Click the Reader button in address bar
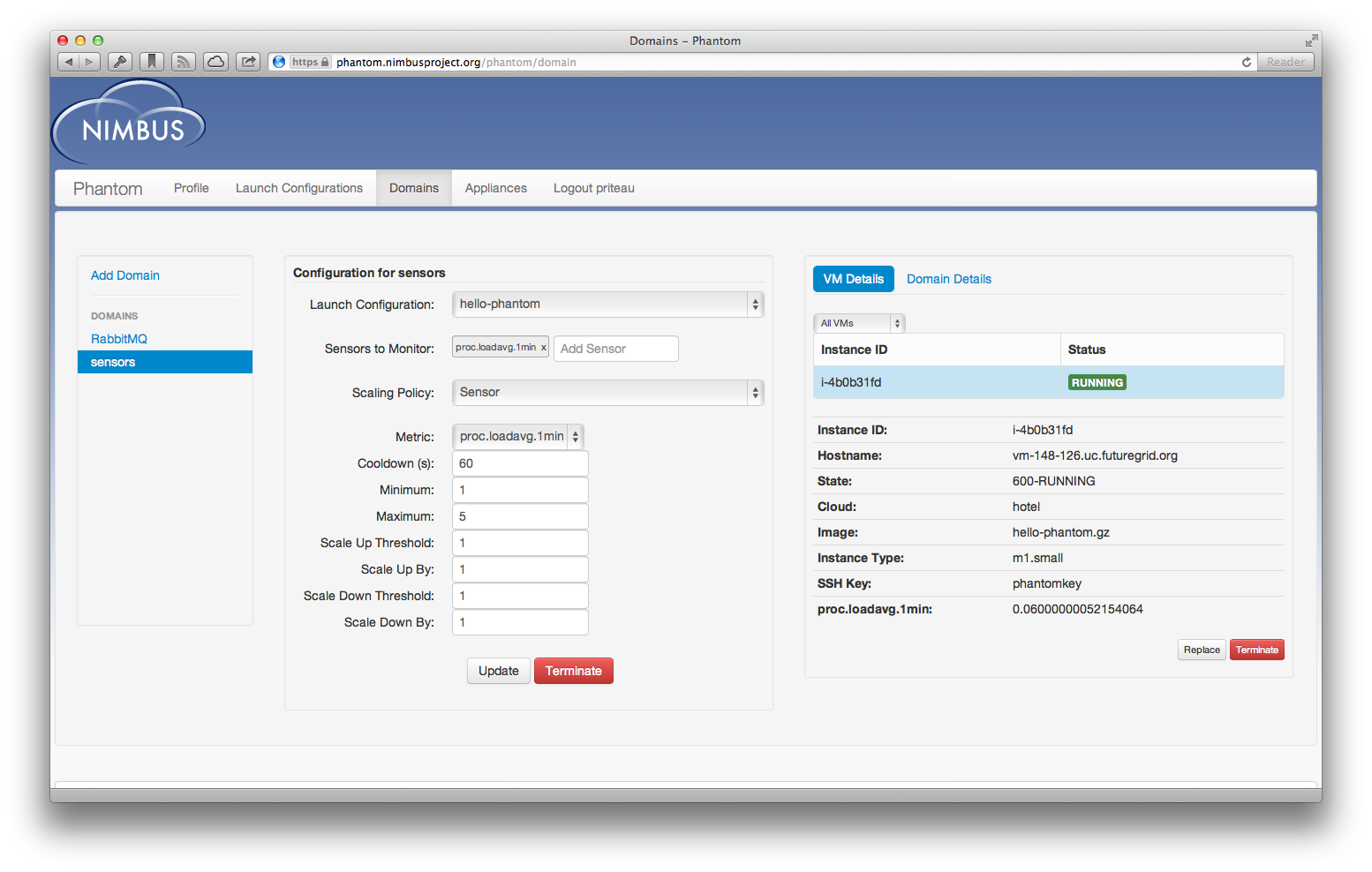1372x872 pixels. [1285, 62]
